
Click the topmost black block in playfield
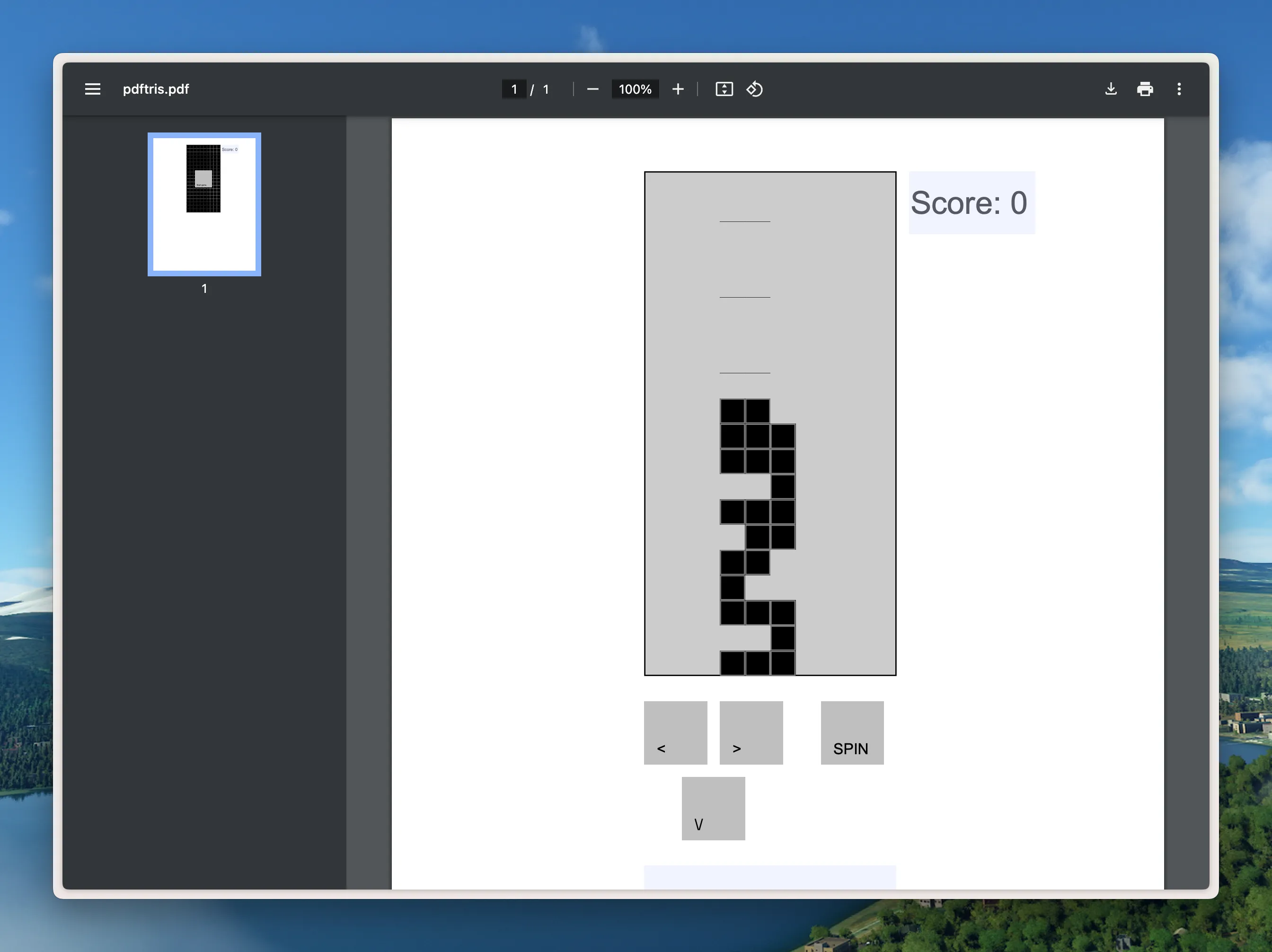733,410
